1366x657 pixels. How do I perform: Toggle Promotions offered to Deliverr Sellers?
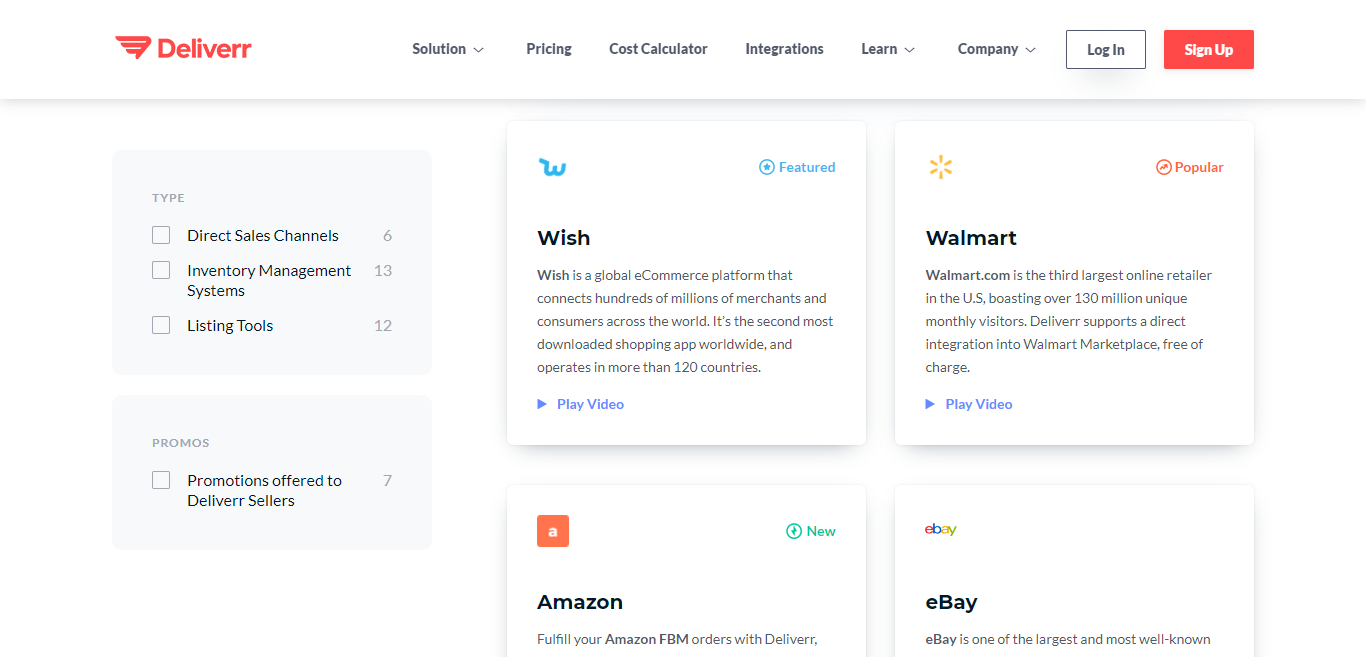(161, 480)
